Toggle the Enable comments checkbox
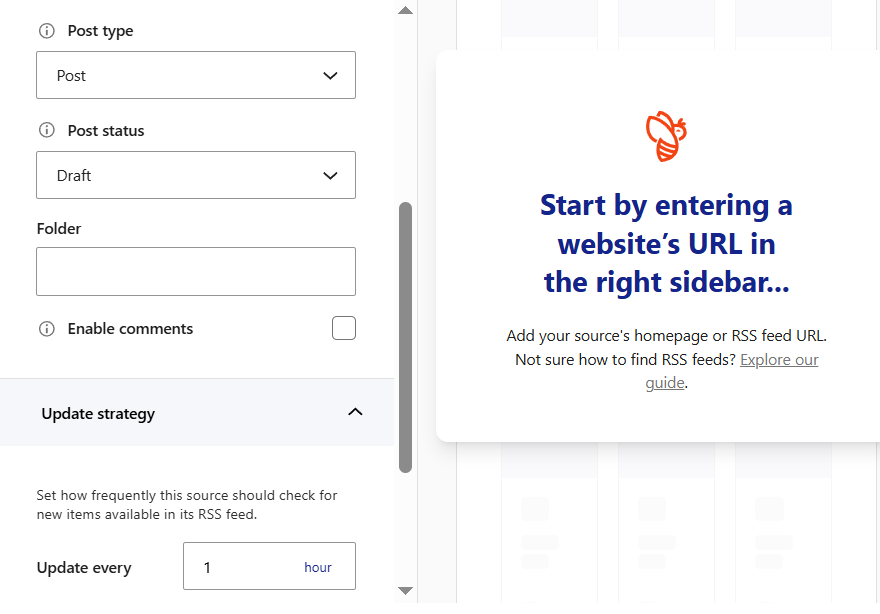This screenshot has width=880, height=614. point(343,328)
